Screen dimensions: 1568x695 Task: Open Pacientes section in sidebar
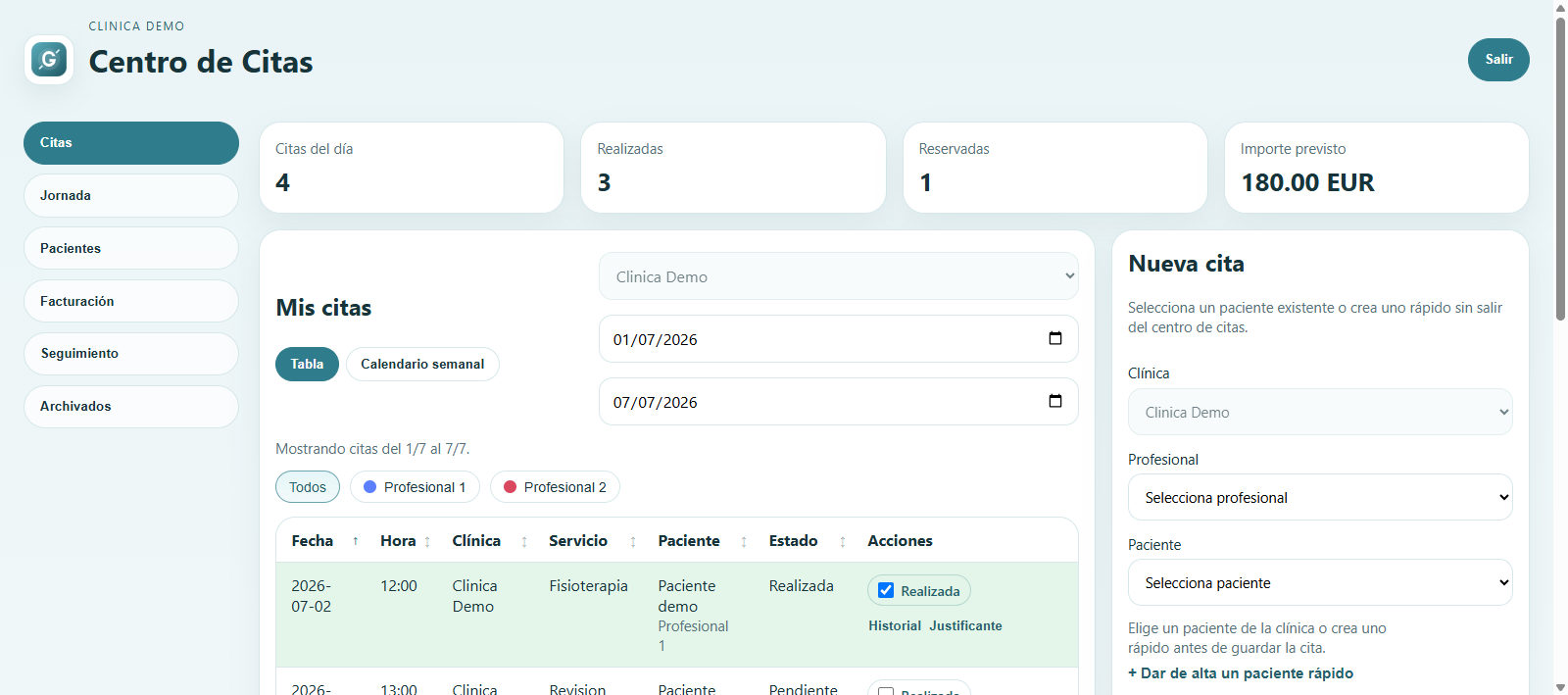click(131, 248)
